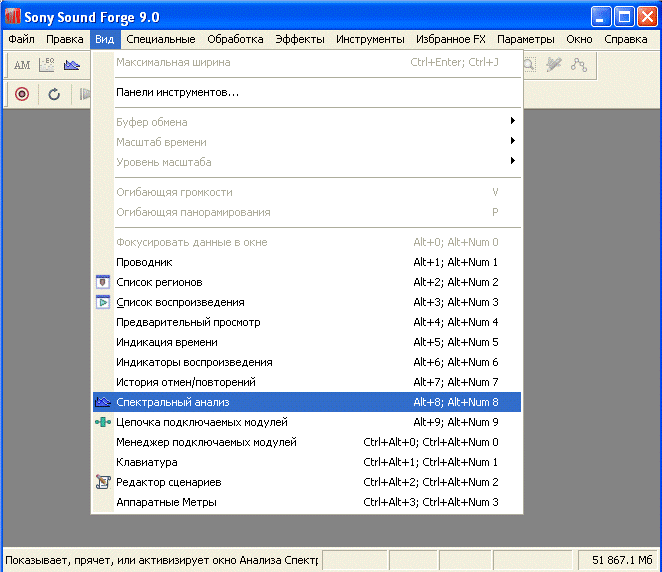Click the Редактор сценариев menu icon
Viewport: 662px width, 572px height.
coord(103,482)
